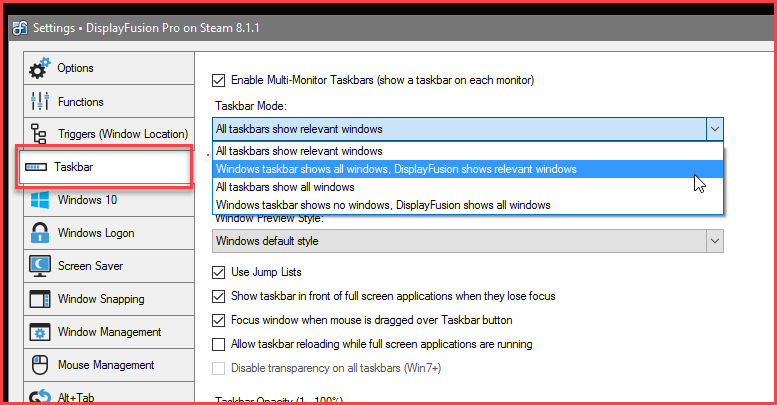Viewport: 777px width, 405px height.
Task: Select the Triggers tree icon
Action: coord(40,134)
